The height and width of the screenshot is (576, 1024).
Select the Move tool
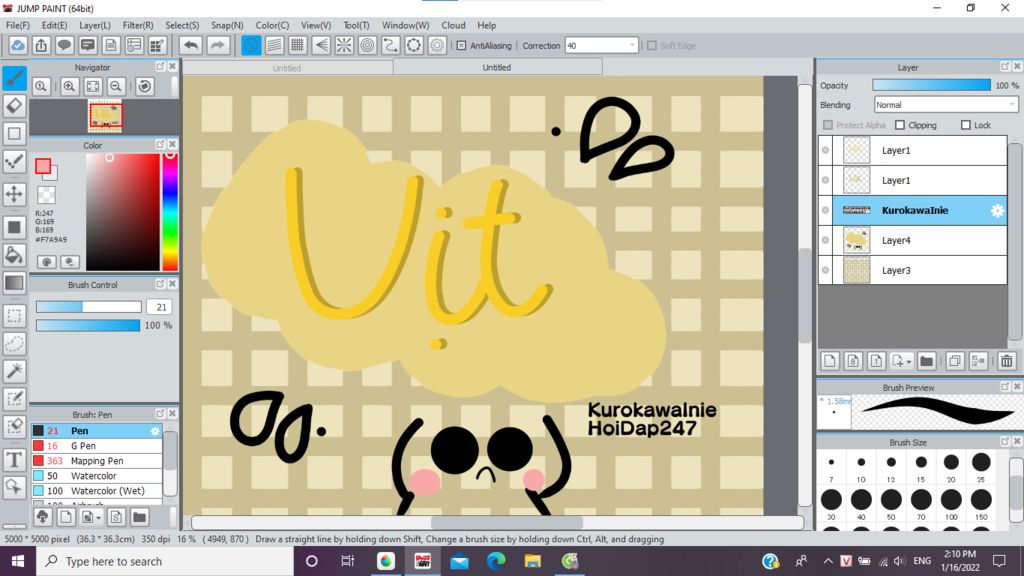coord(14,194)
